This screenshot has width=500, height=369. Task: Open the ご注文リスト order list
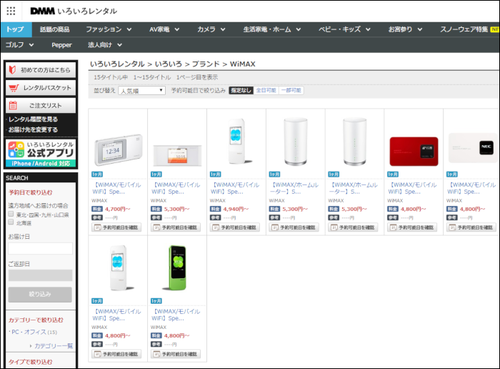pyautogui.click(x=41, y=106)
